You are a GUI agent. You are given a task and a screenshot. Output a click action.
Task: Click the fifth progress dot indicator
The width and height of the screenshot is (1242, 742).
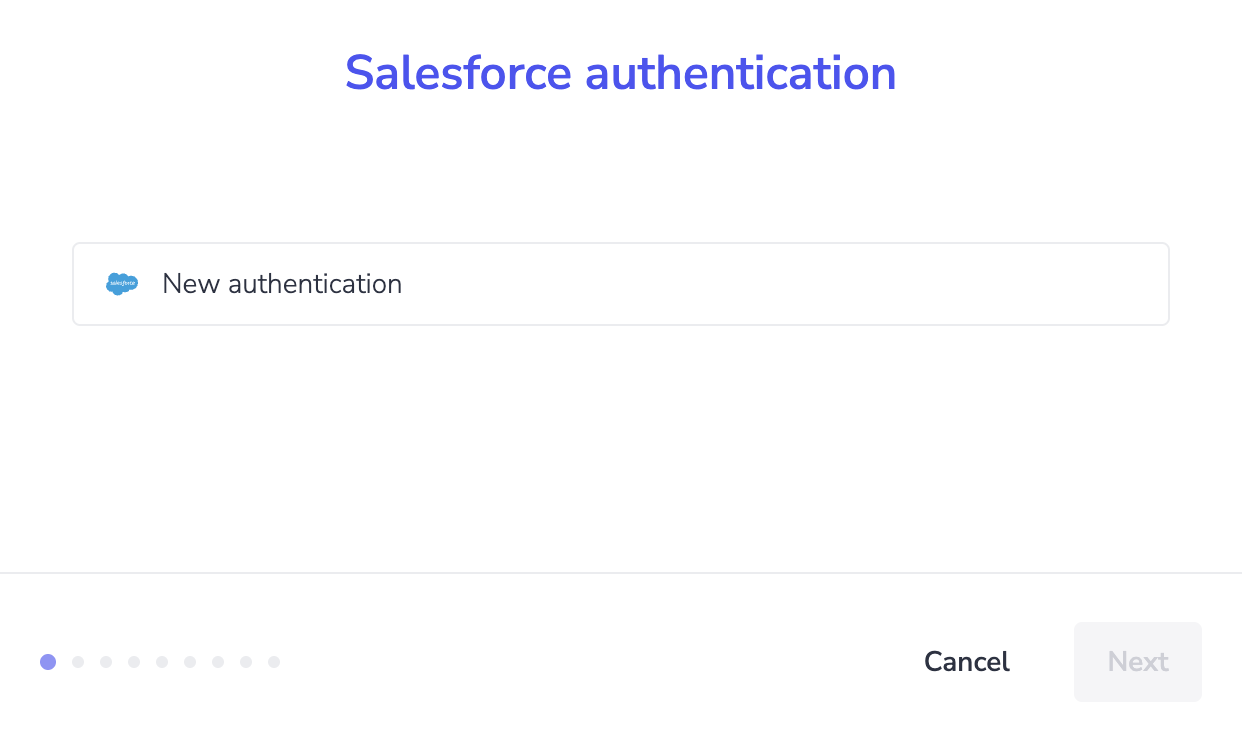(162, 662)
